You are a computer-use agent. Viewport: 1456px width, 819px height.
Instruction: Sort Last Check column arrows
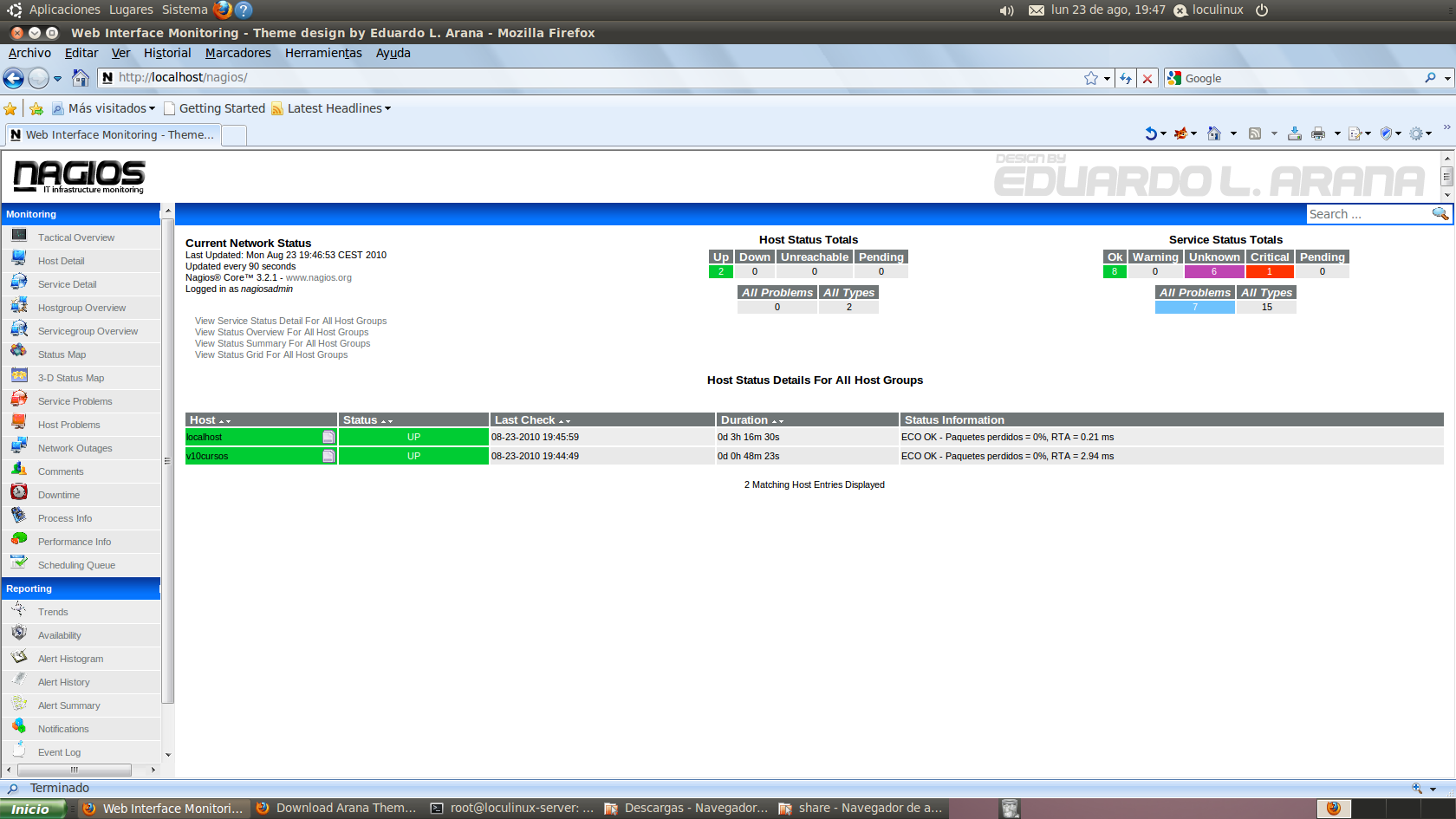point(564,420)
